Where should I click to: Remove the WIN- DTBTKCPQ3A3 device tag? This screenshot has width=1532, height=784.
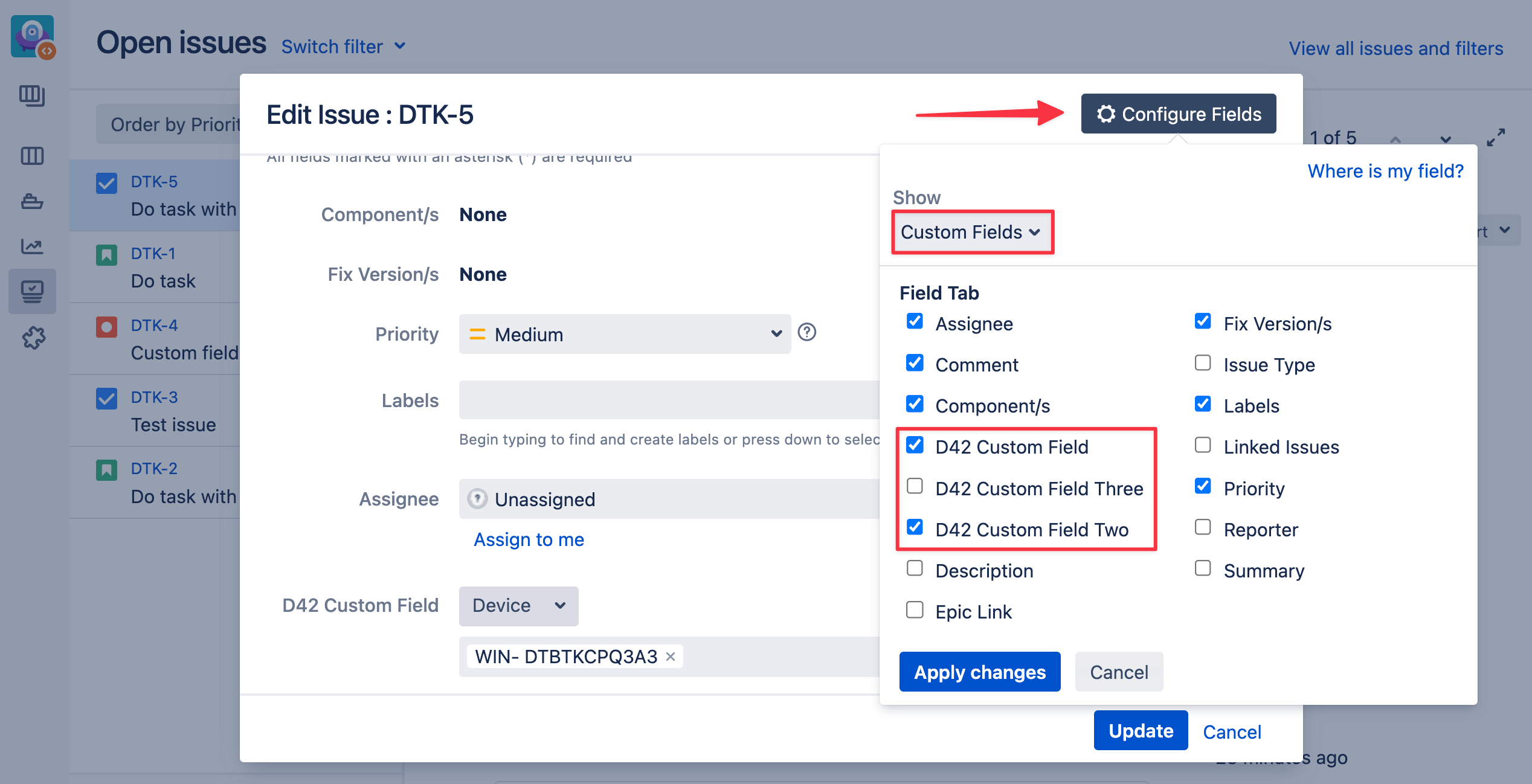(x=670, y=656)
